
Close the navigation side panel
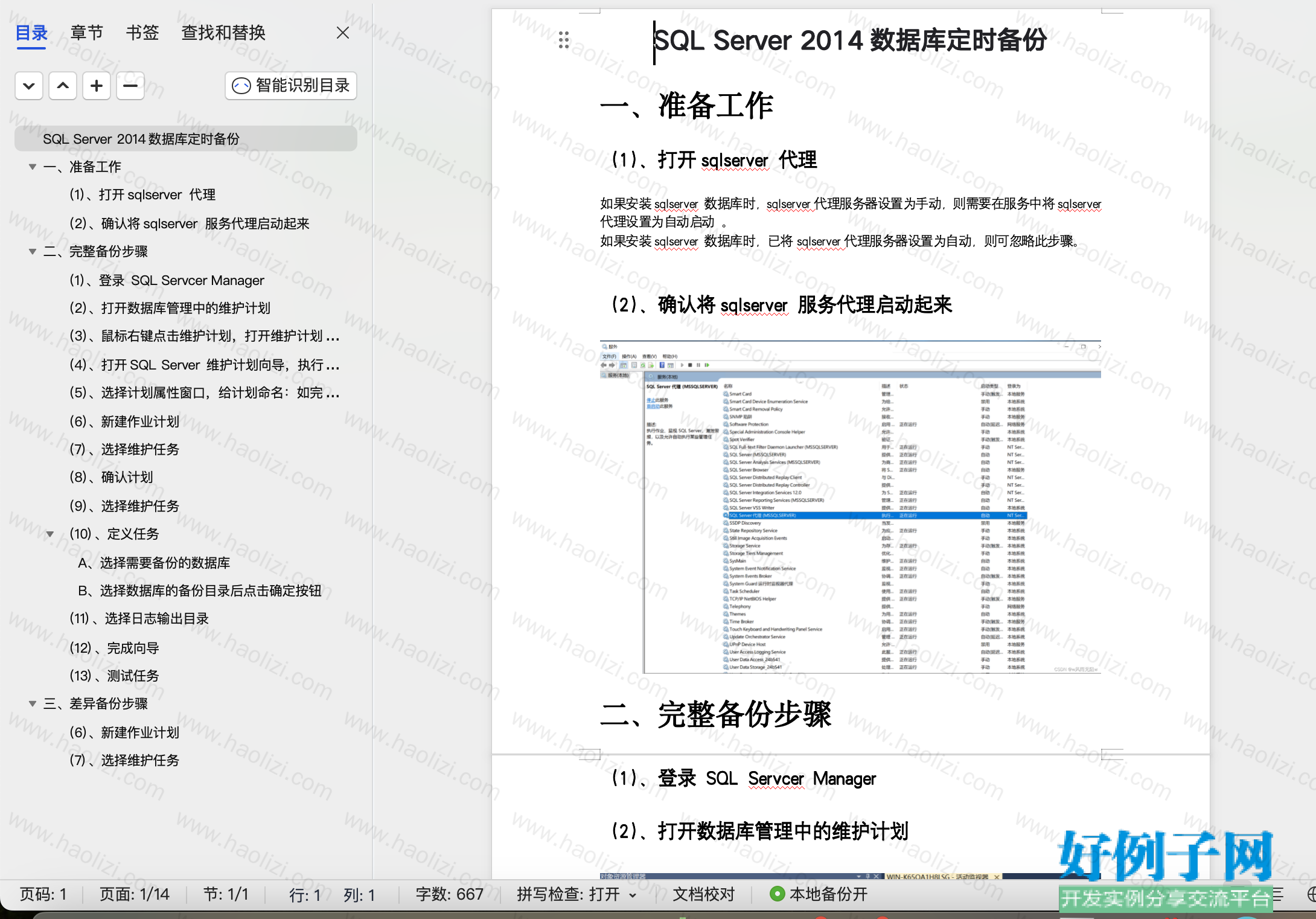tap(343, 33)
